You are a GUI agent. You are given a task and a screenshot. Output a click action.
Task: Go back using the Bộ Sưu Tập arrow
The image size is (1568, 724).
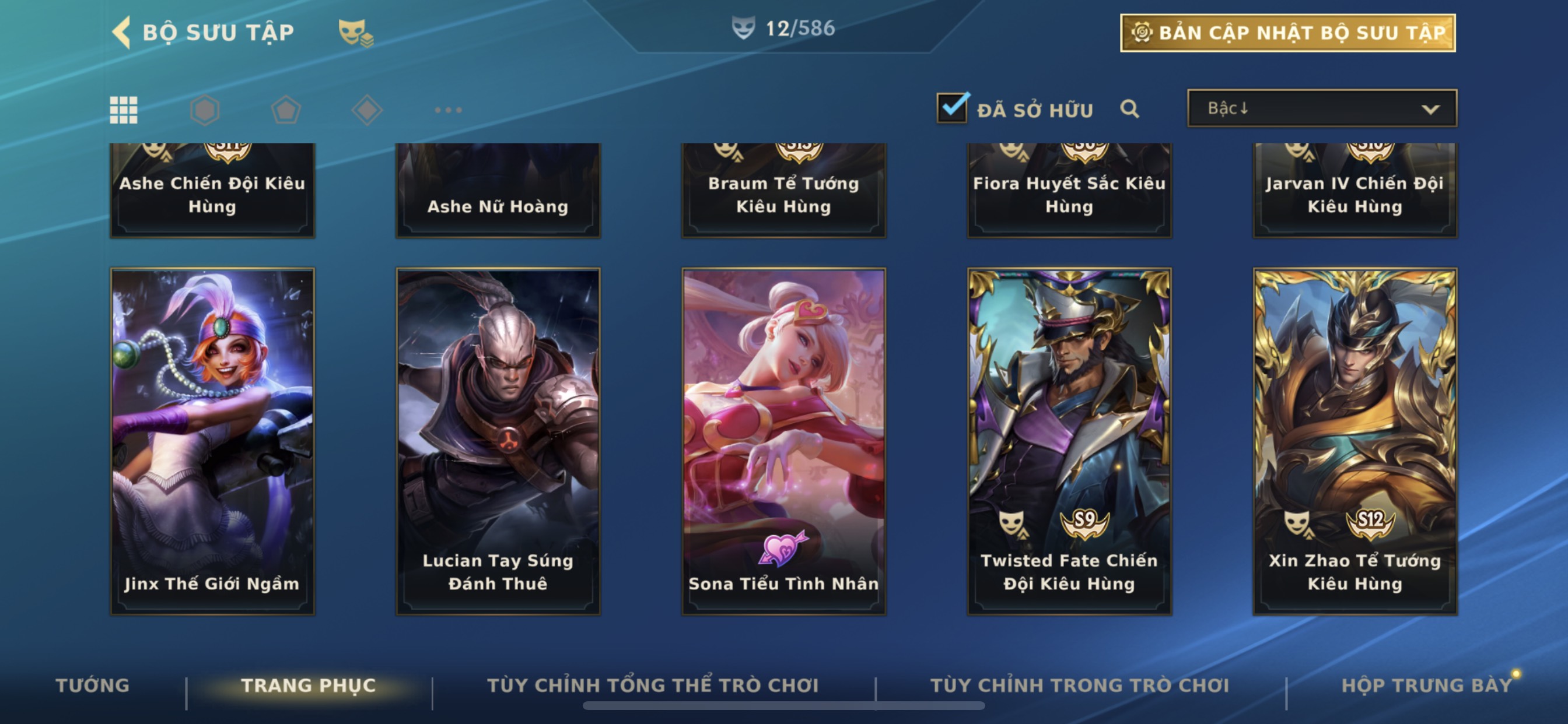[122, 31]
